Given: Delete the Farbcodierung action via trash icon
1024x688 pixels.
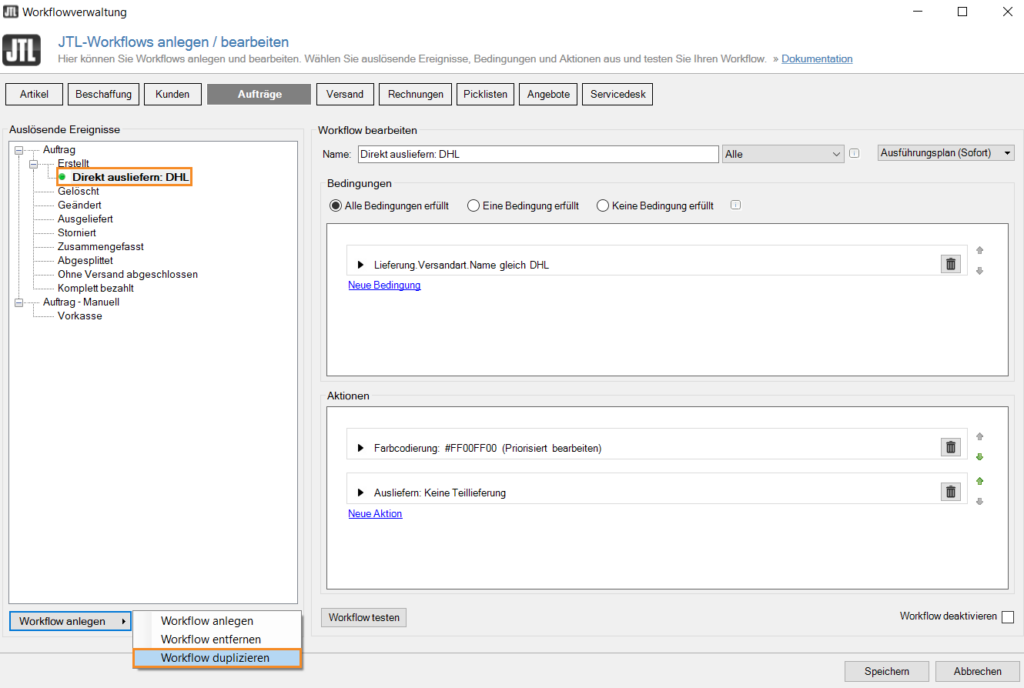Looking at the screenshot, I should [x=949, y=446].
